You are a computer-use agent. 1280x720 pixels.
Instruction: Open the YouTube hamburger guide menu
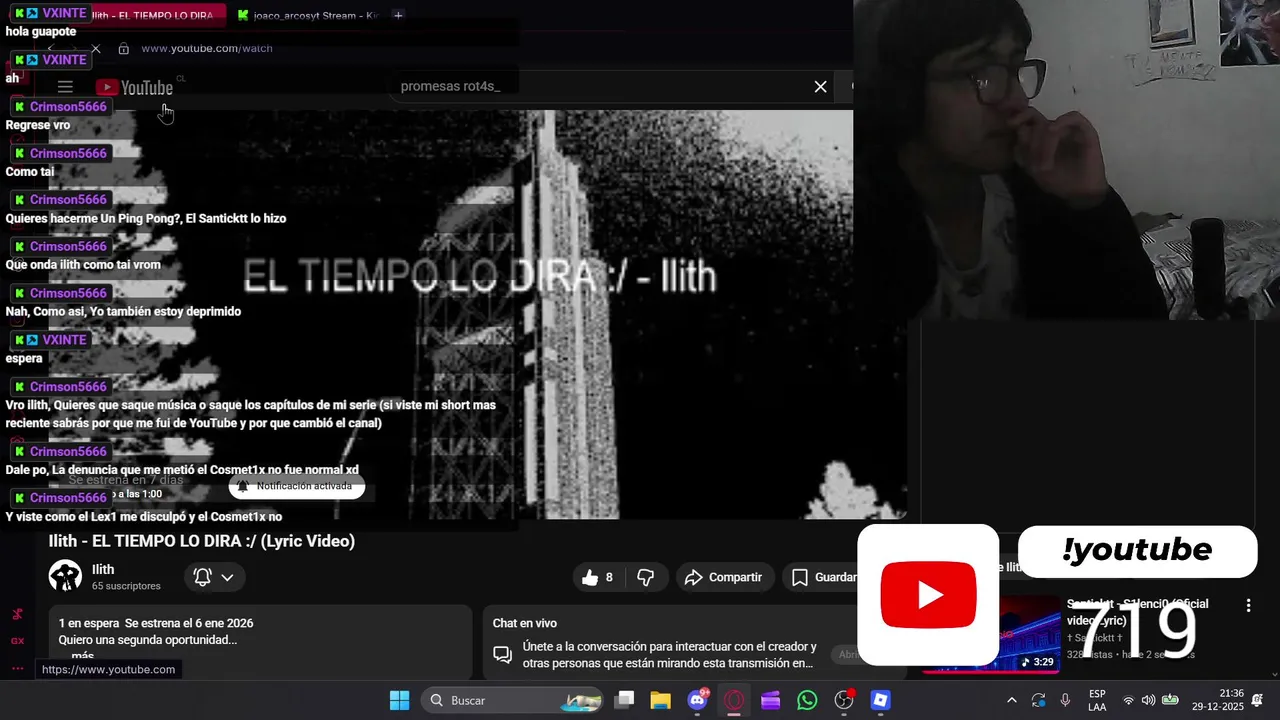click(x=65, y=87)
